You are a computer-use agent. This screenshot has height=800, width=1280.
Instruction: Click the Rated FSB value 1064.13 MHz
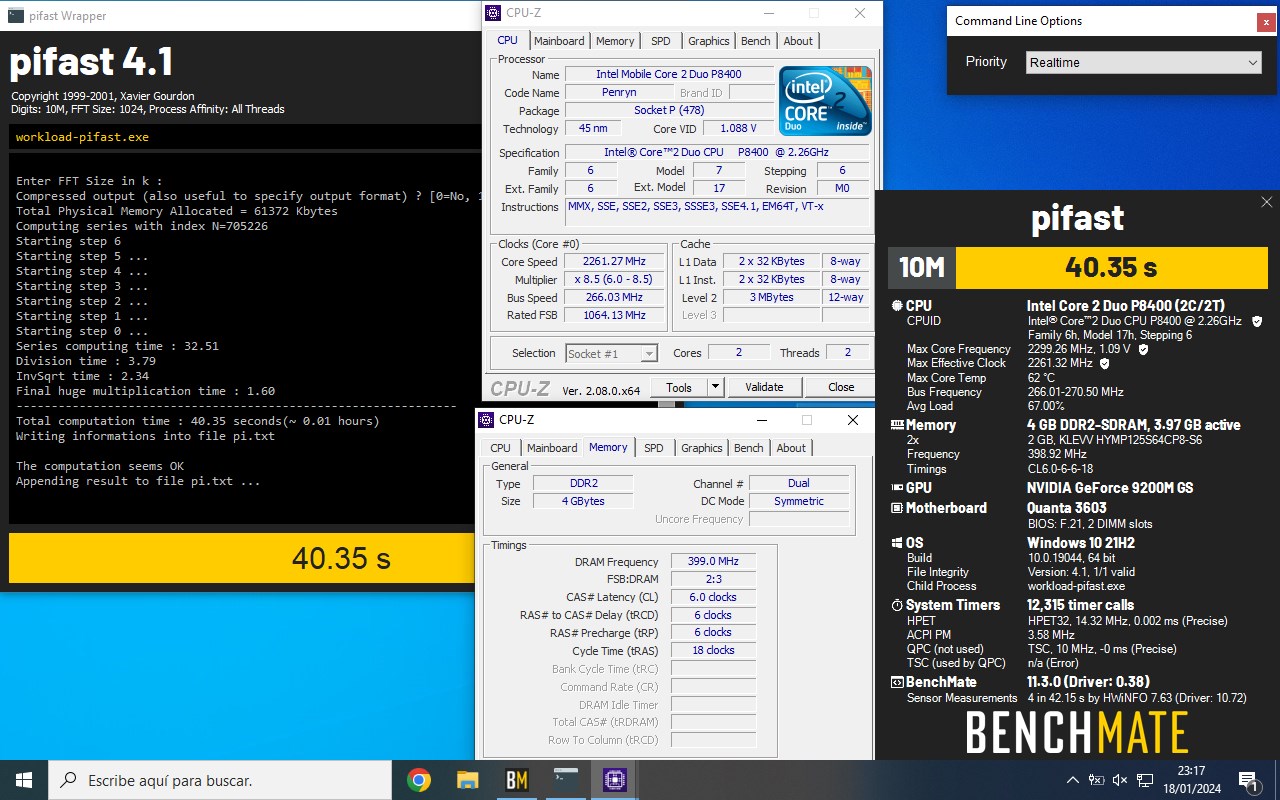coord(614,315)
